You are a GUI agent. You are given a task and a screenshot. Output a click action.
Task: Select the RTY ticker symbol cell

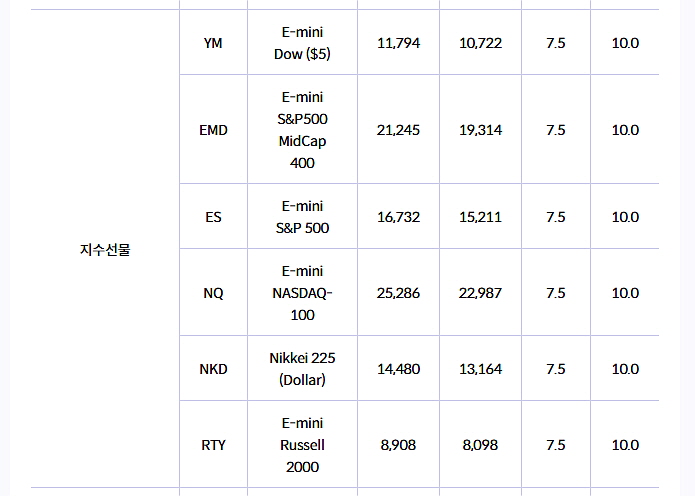pos(213,445)
